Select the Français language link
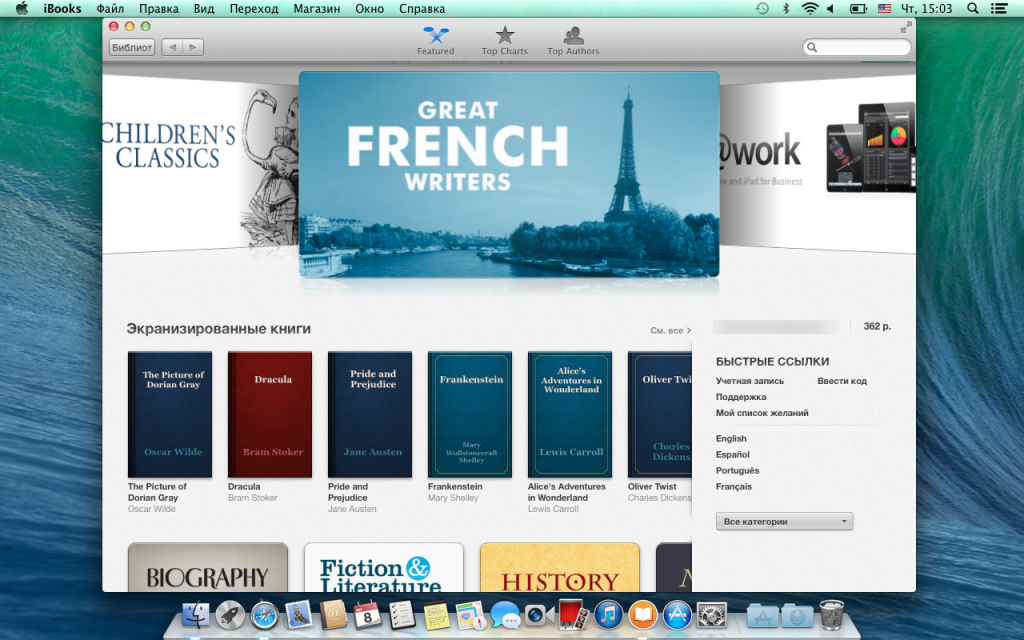Screen dimensions: 1024x640 pyautogui.click(x=733, y=487)
